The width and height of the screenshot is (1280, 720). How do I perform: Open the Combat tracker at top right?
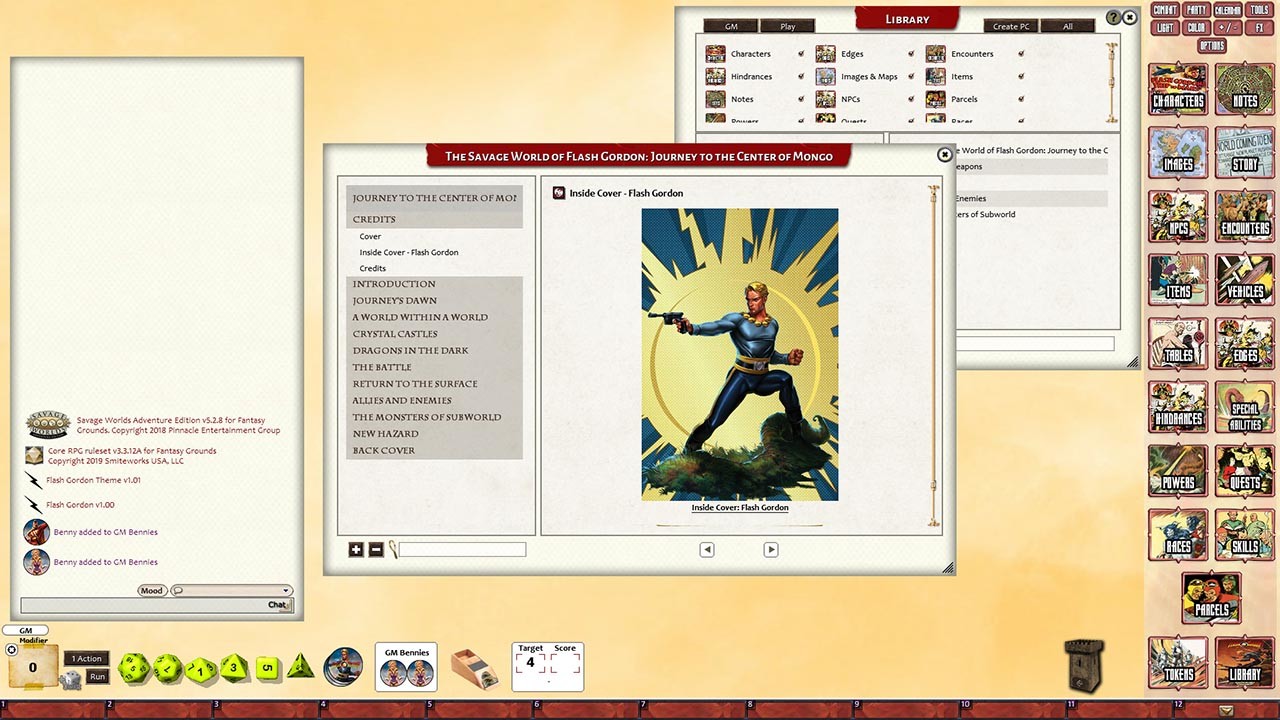pos(1164,9)
